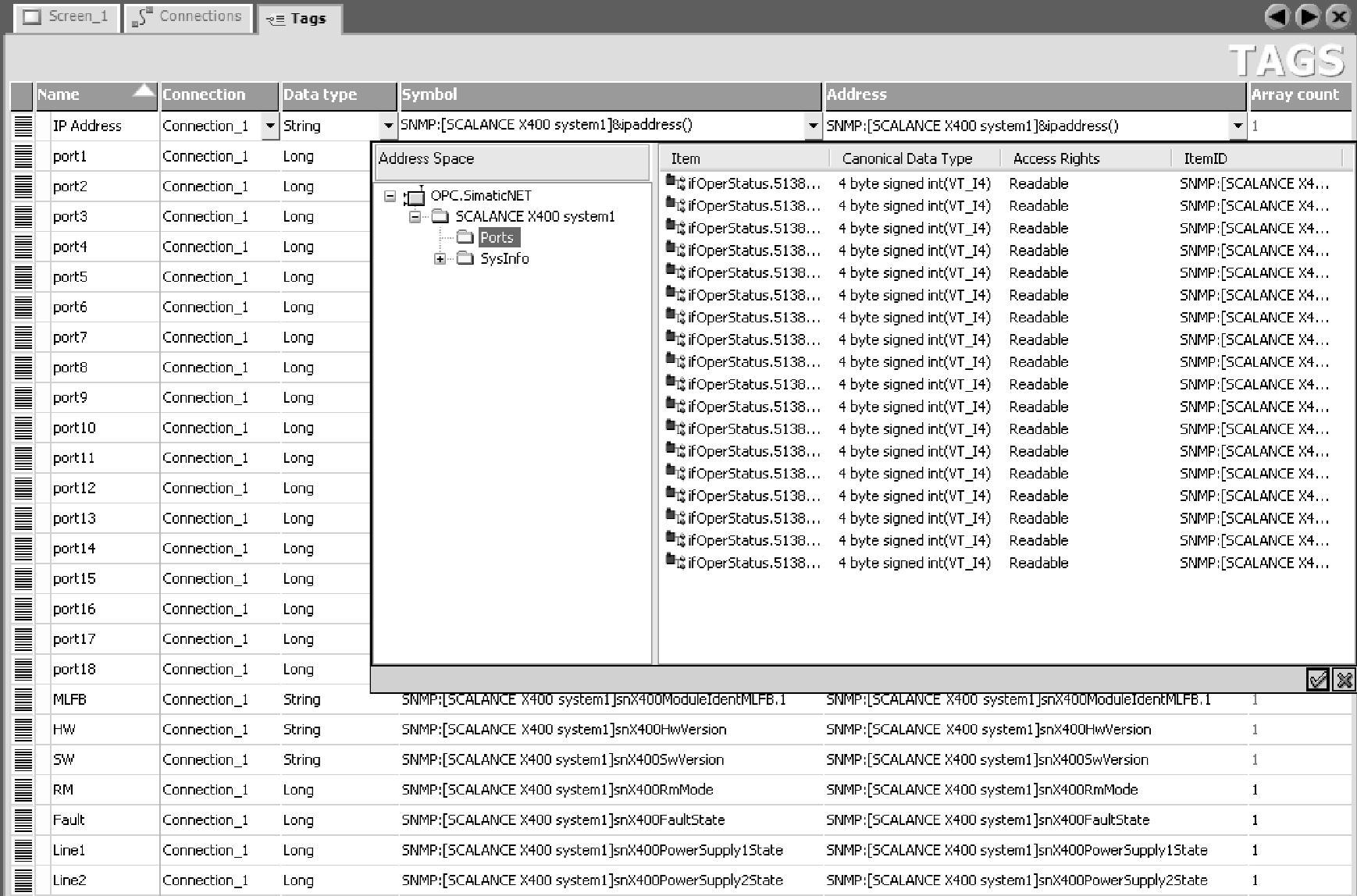Click the Access Rights column header
The width and height of the screenshot is (1357, 896).
(x=1086, y=158)
